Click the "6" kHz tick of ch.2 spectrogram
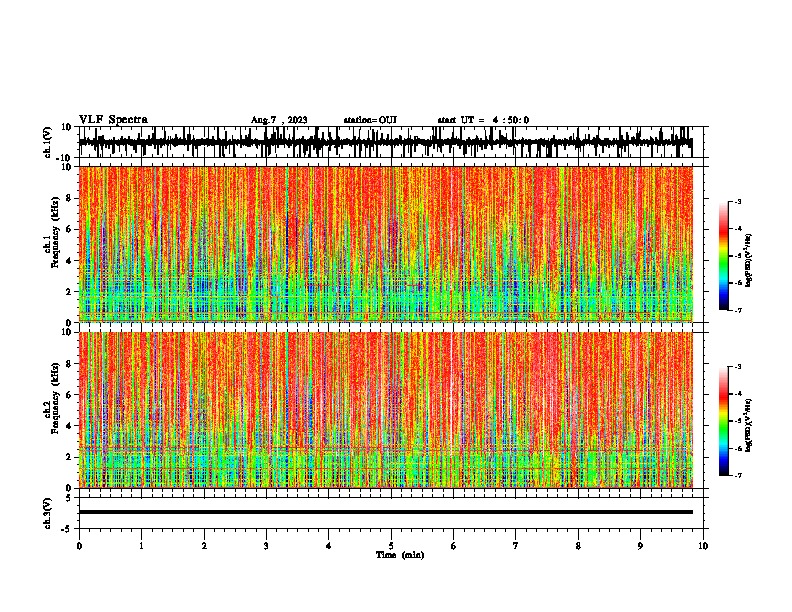The height and width of the screenshot is (612, 792). coord(70,395)
